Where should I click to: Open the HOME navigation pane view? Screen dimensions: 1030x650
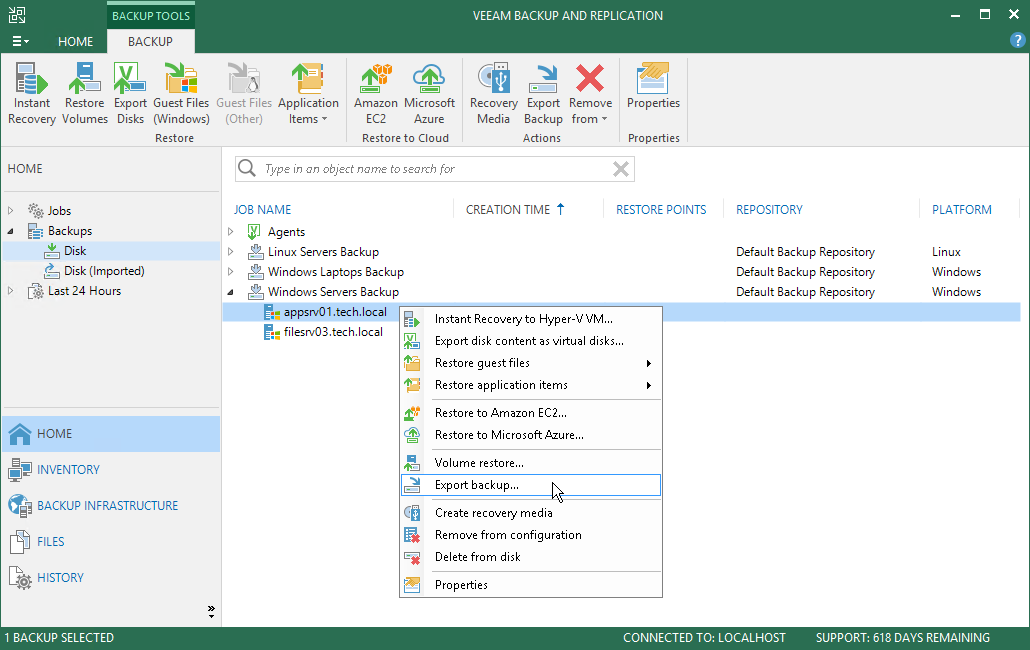coord(111,433)
